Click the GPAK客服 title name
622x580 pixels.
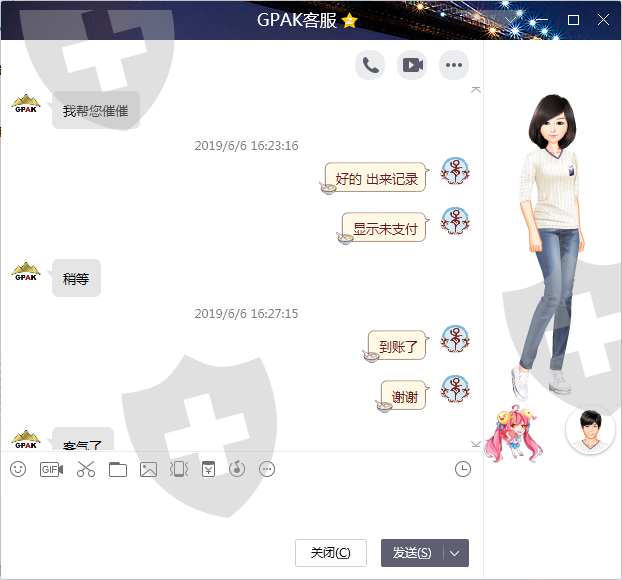click(x=297, y=20)
